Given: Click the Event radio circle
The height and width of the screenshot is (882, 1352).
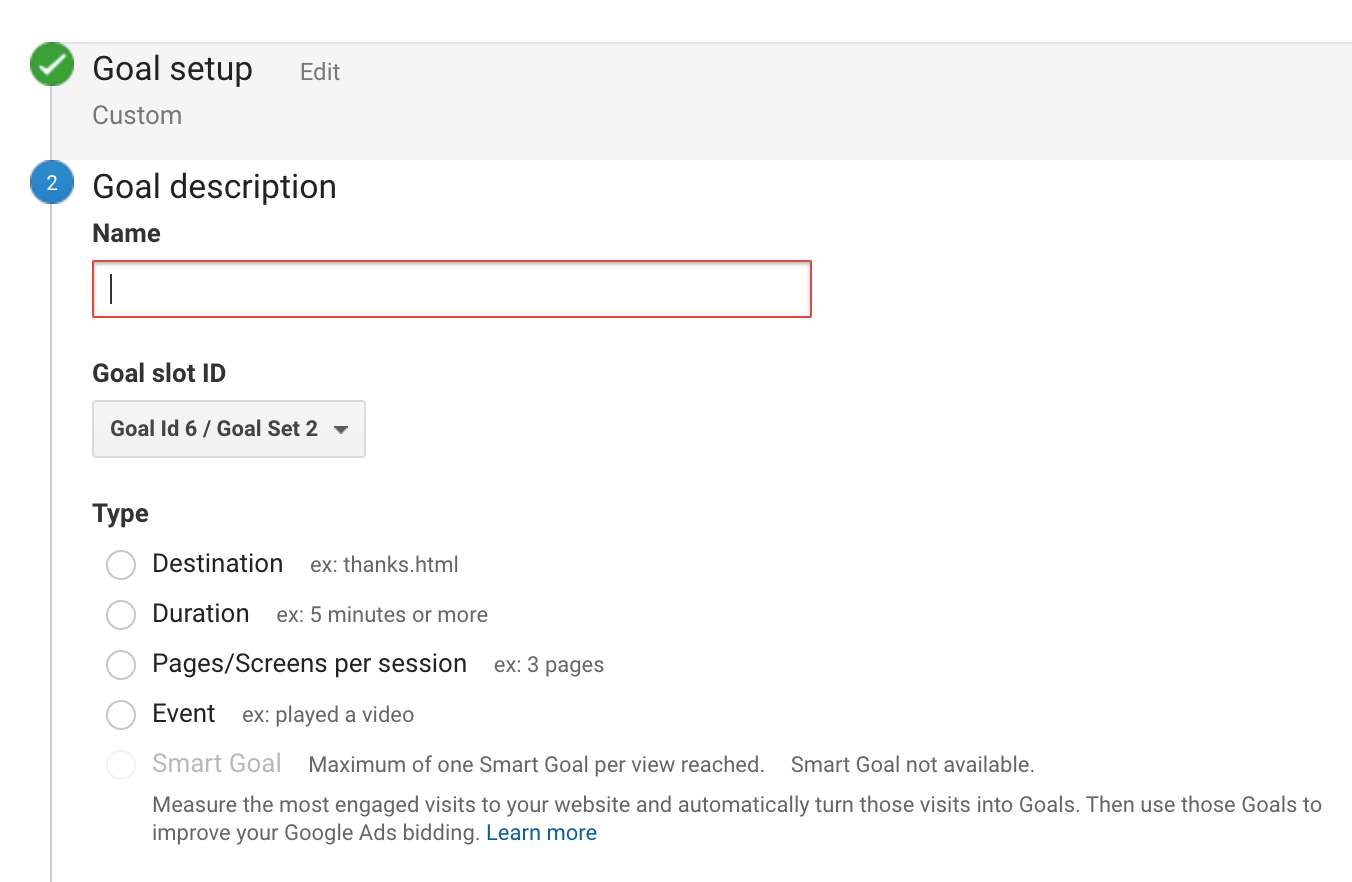Looking at the screenshot, I should click(120, 714).
